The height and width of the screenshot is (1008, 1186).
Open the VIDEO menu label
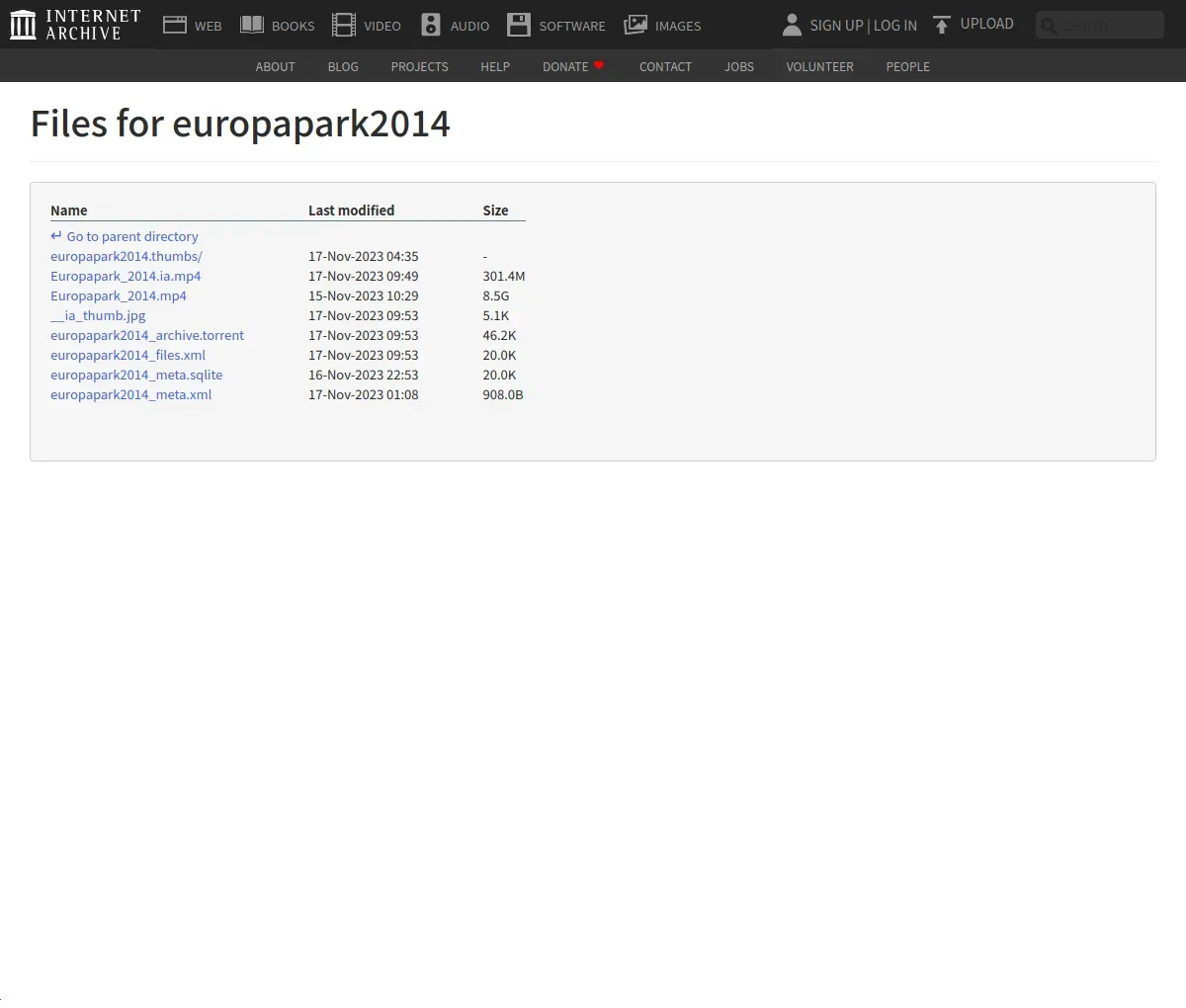pyautogui.click(x=382, y=27)
